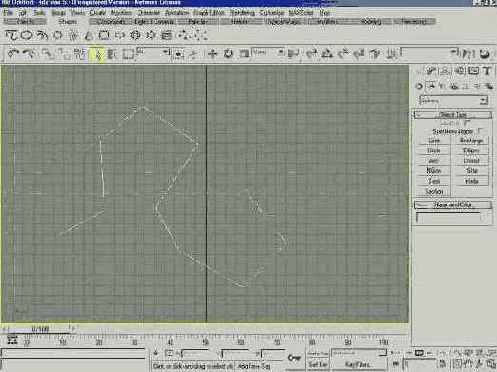This screenshot has height=372, width=497.
Task: Open the Rendering menu
Action: (x=242, y=13)
